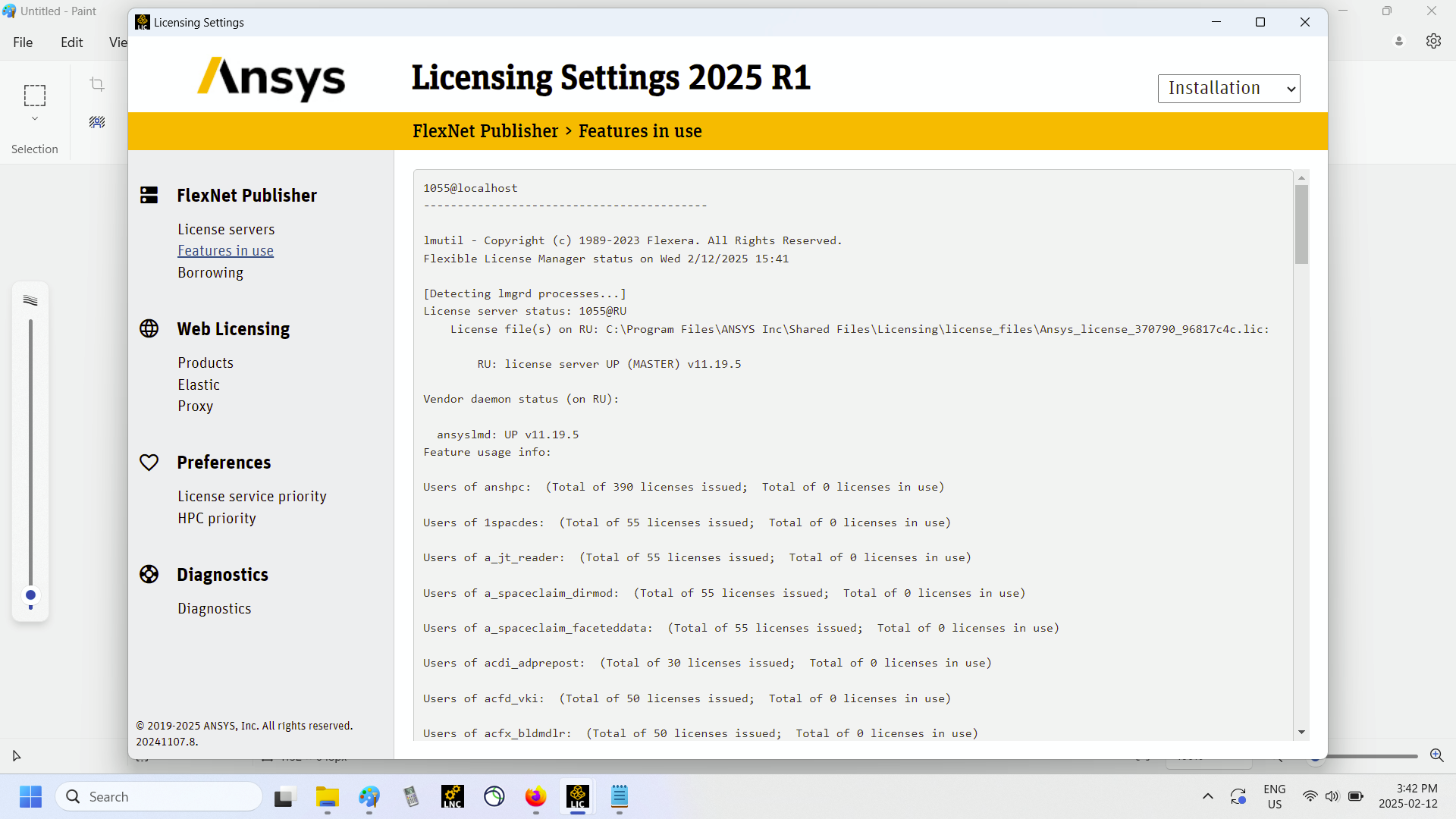Click the Diagnostics lifebuoy icon
Screen dimensions: 1456x819
[x=149, y=575]
